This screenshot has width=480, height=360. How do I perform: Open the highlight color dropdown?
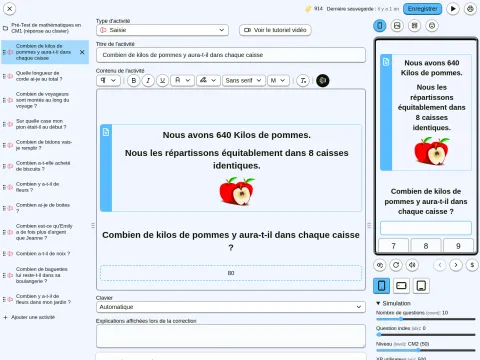coord(208,80)
